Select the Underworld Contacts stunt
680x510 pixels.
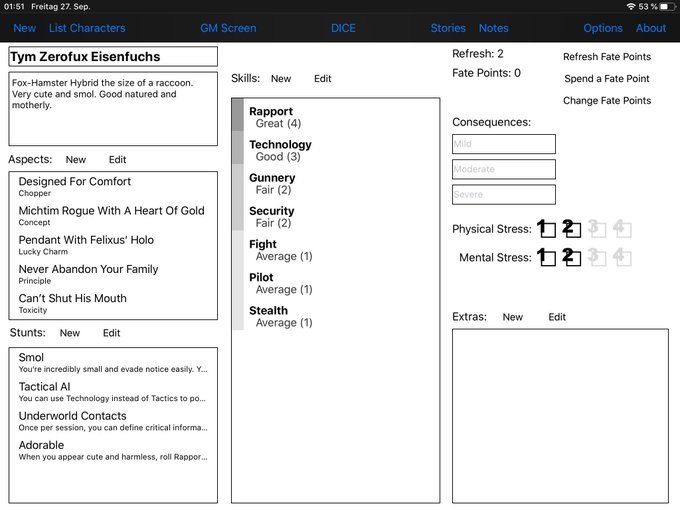[113, 421]
